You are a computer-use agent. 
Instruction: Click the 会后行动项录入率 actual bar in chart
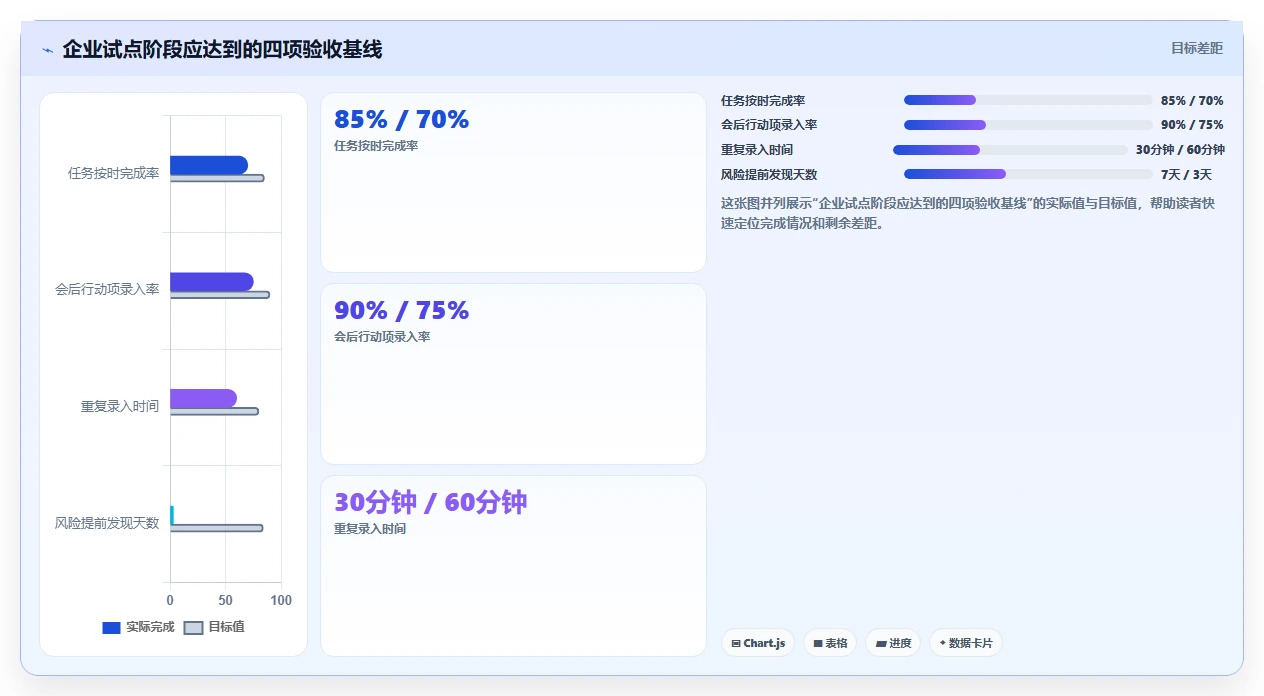point(212,282)
